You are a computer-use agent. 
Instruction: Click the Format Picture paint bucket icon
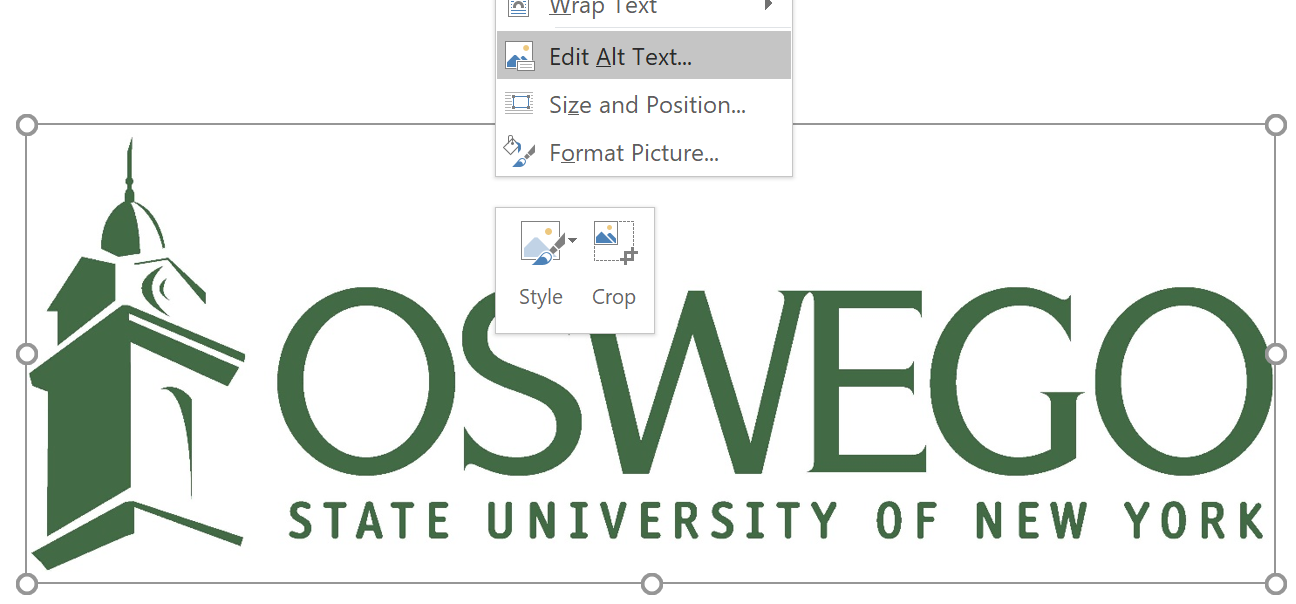click(x=519, y=152)
